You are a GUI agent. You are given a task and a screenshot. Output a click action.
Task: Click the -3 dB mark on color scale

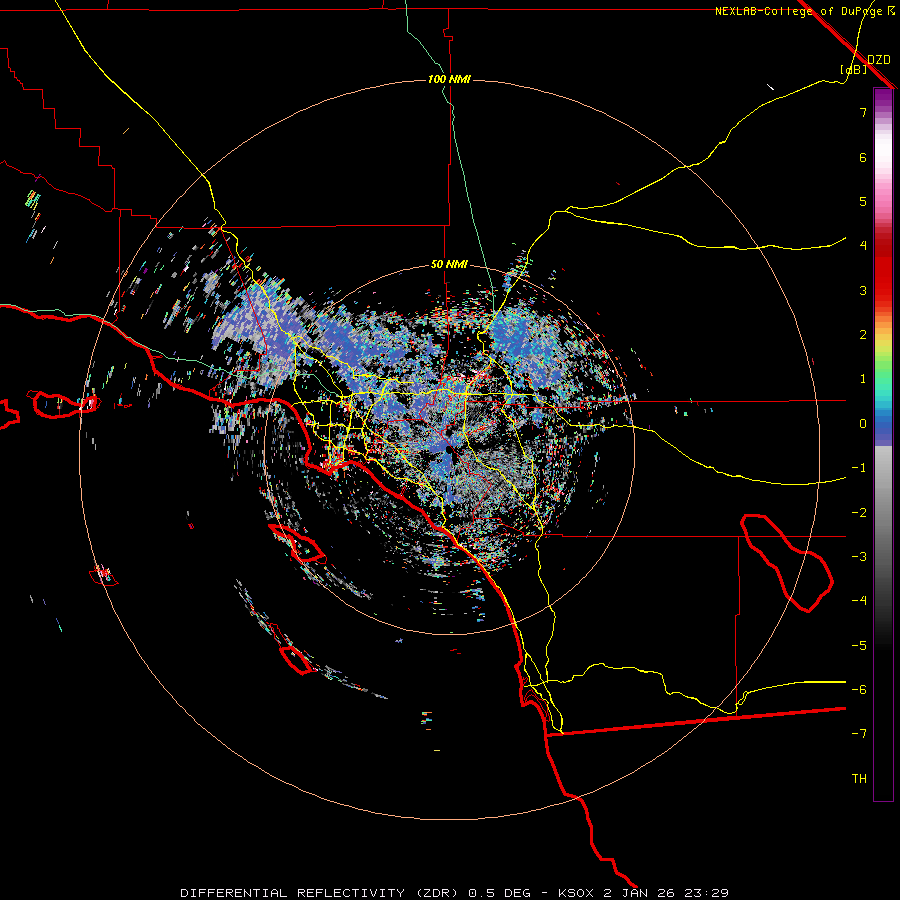[859, 557]
